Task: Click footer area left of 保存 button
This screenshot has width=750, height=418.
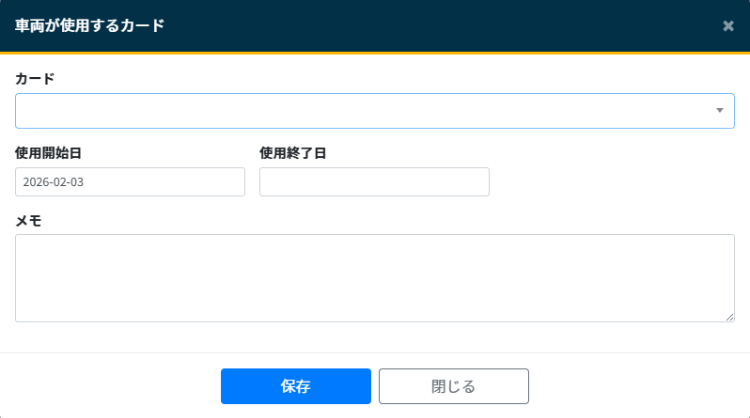Action: [110, 386]
